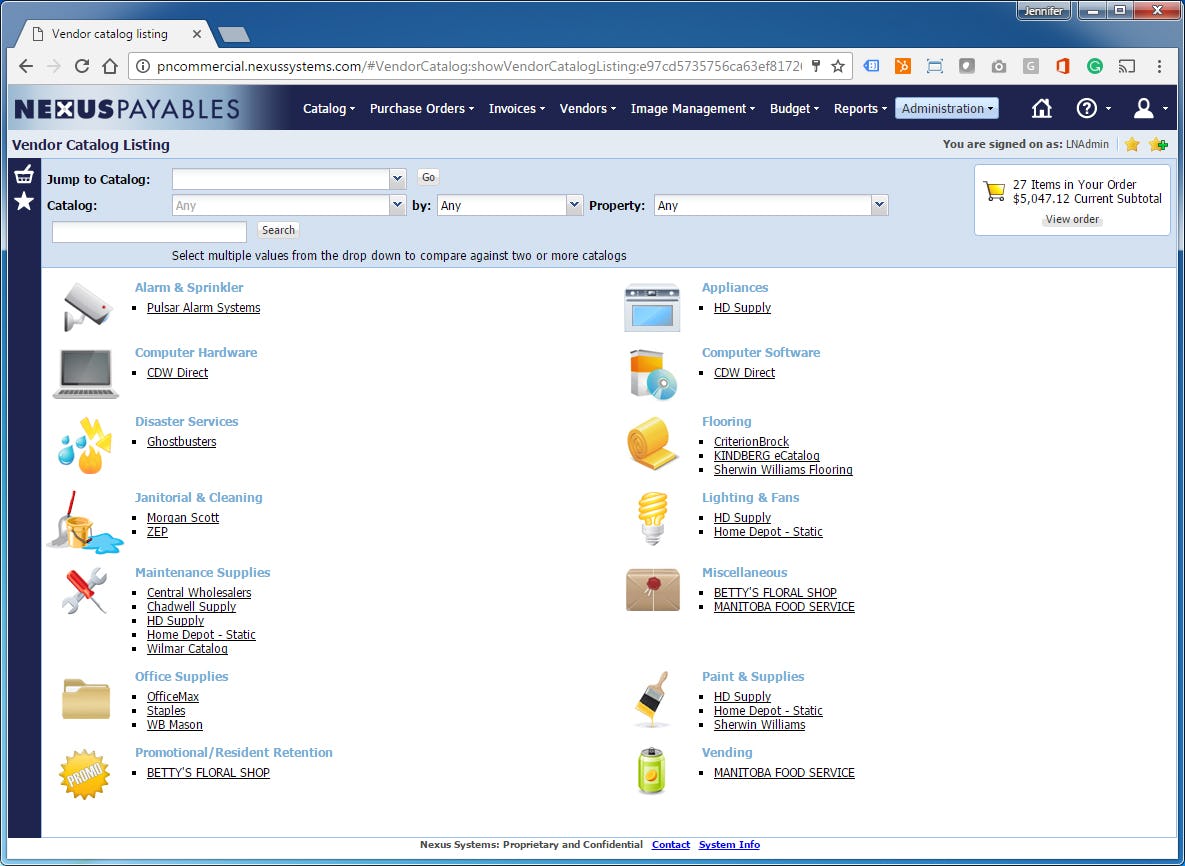Open the help question mark icon

[1086, 108]
